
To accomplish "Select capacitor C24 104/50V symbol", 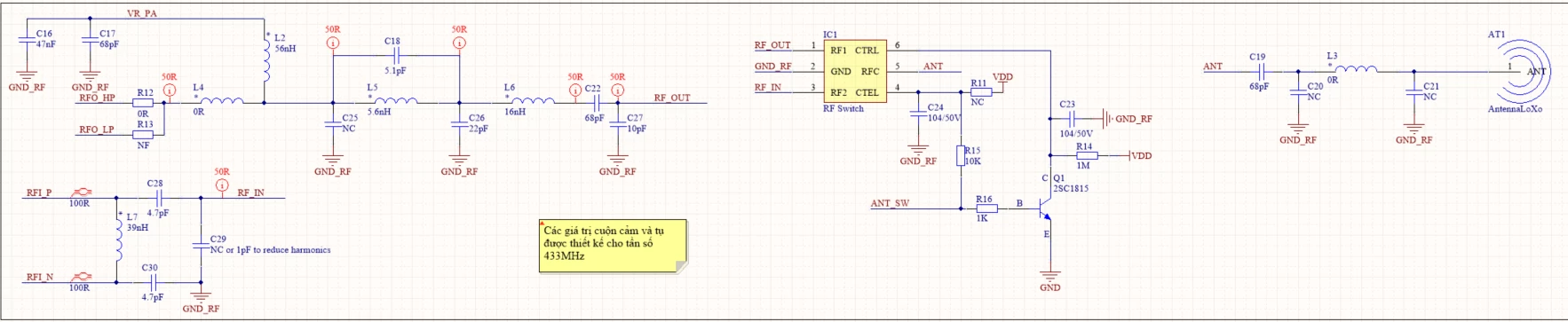I will pyautogui.click(x=918, y=114).
